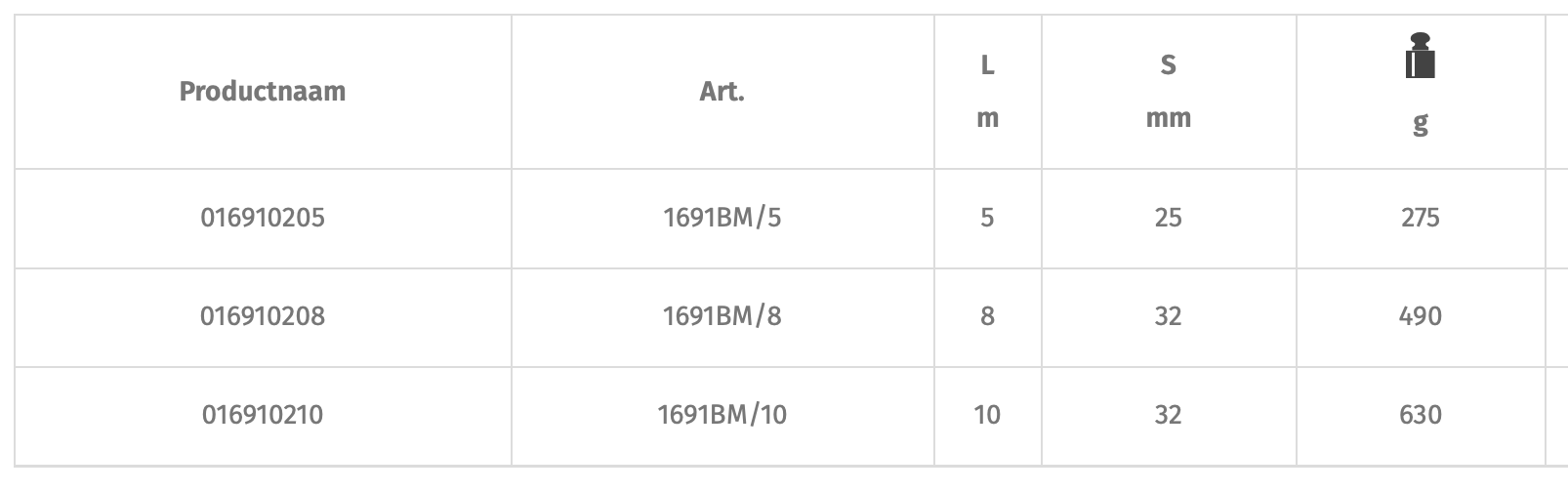Click width value 25 in first row
Viewport: 1568px width, 492px height.
click(x=1168, y=218)
